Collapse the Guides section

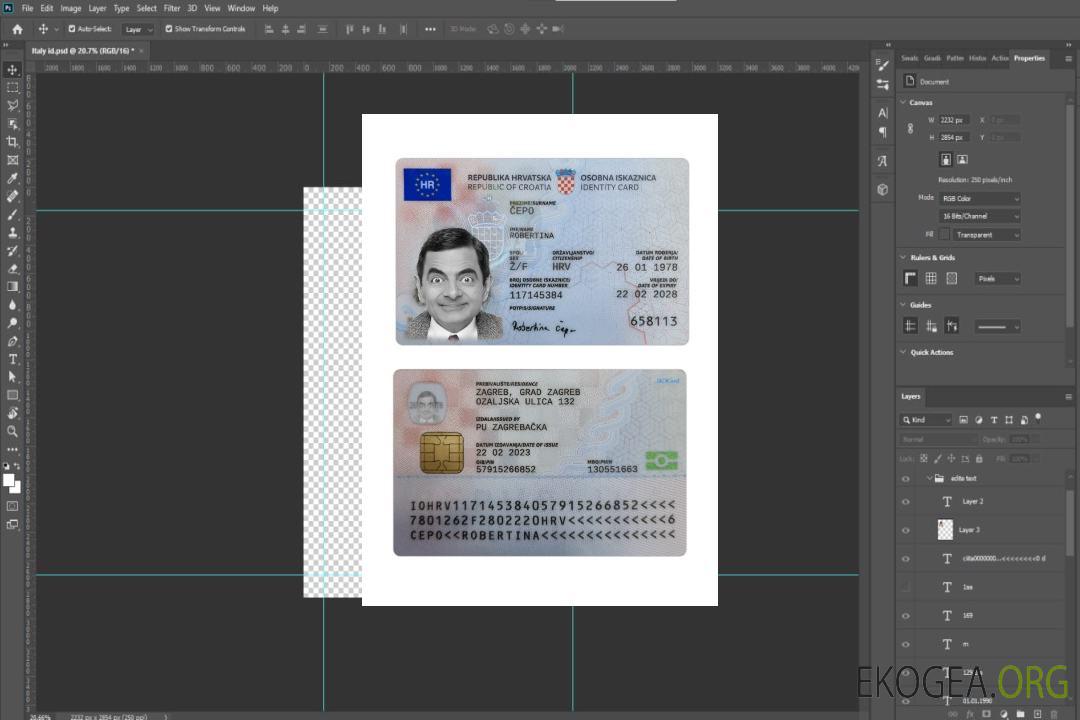tap(903, 305)
